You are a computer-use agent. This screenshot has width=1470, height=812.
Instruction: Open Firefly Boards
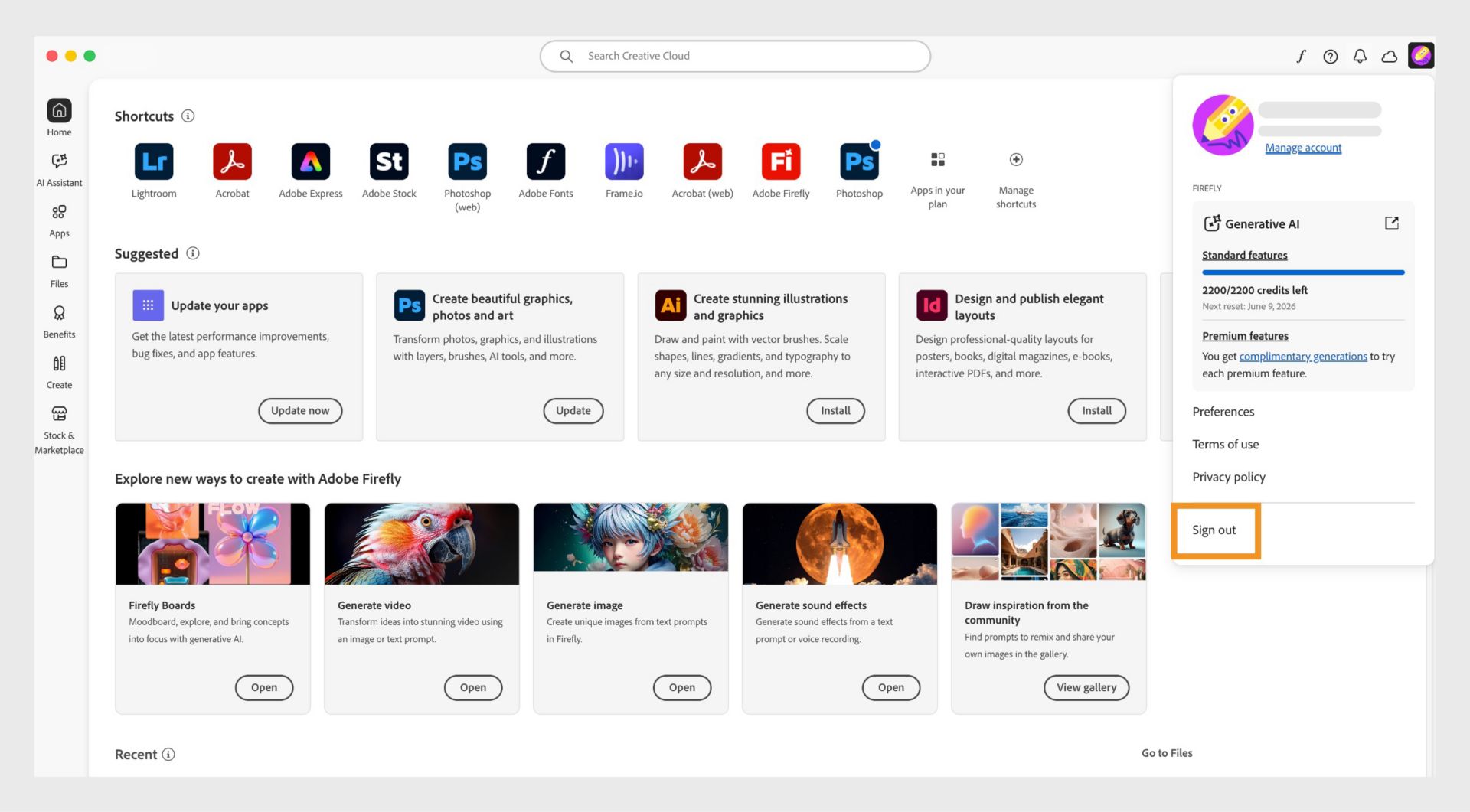point(264,687)
